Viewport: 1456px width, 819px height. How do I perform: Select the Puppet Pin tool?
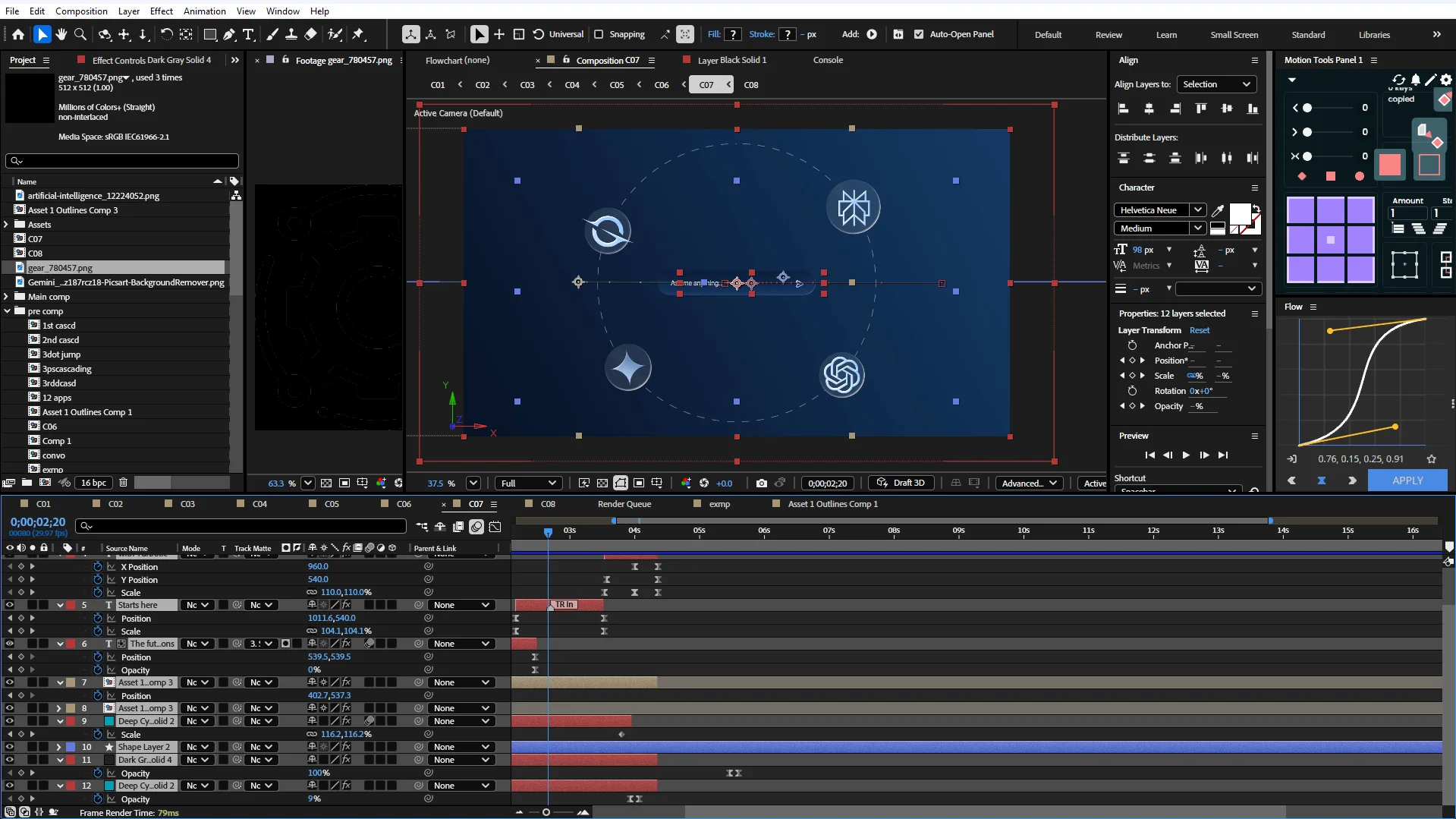click(x=358, y=34)
